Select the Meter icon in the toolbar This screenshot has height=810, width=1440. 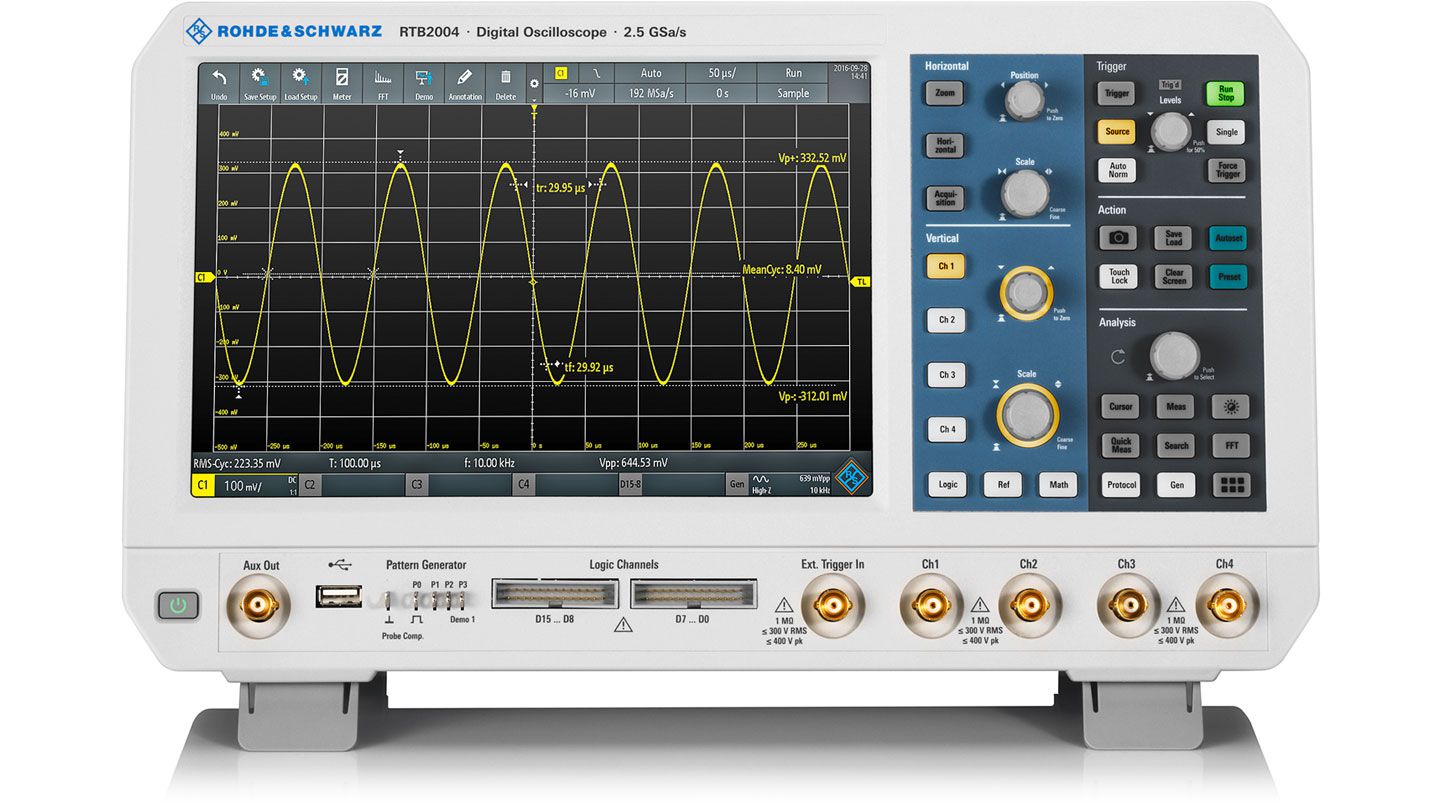(x=342, y=82)
